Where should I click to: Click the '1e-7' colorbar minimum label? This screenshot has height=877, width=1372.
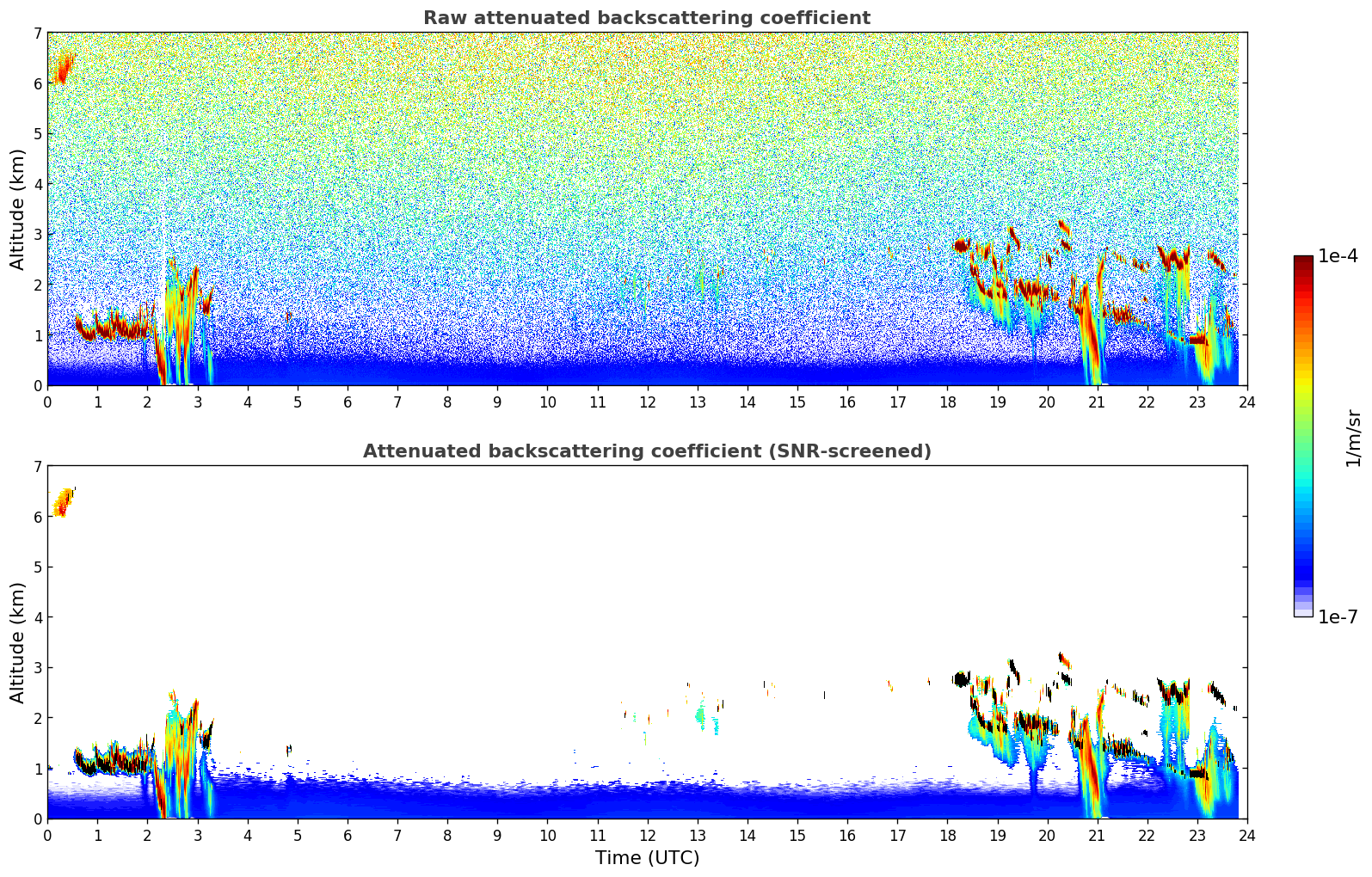pos(1338,616)
